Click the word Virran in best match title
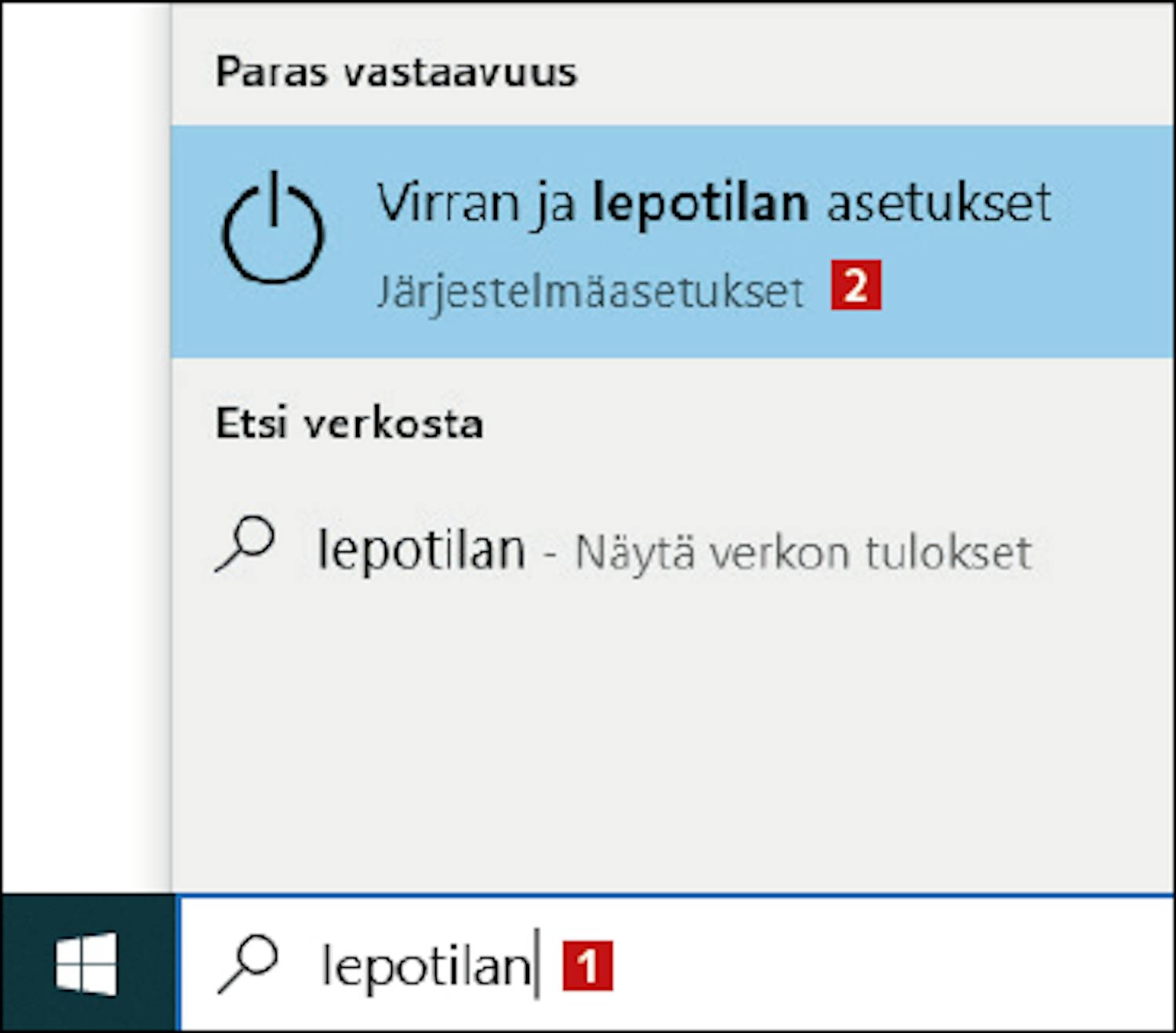This screenshot has width=1176, height=1033. coord(449,202)
